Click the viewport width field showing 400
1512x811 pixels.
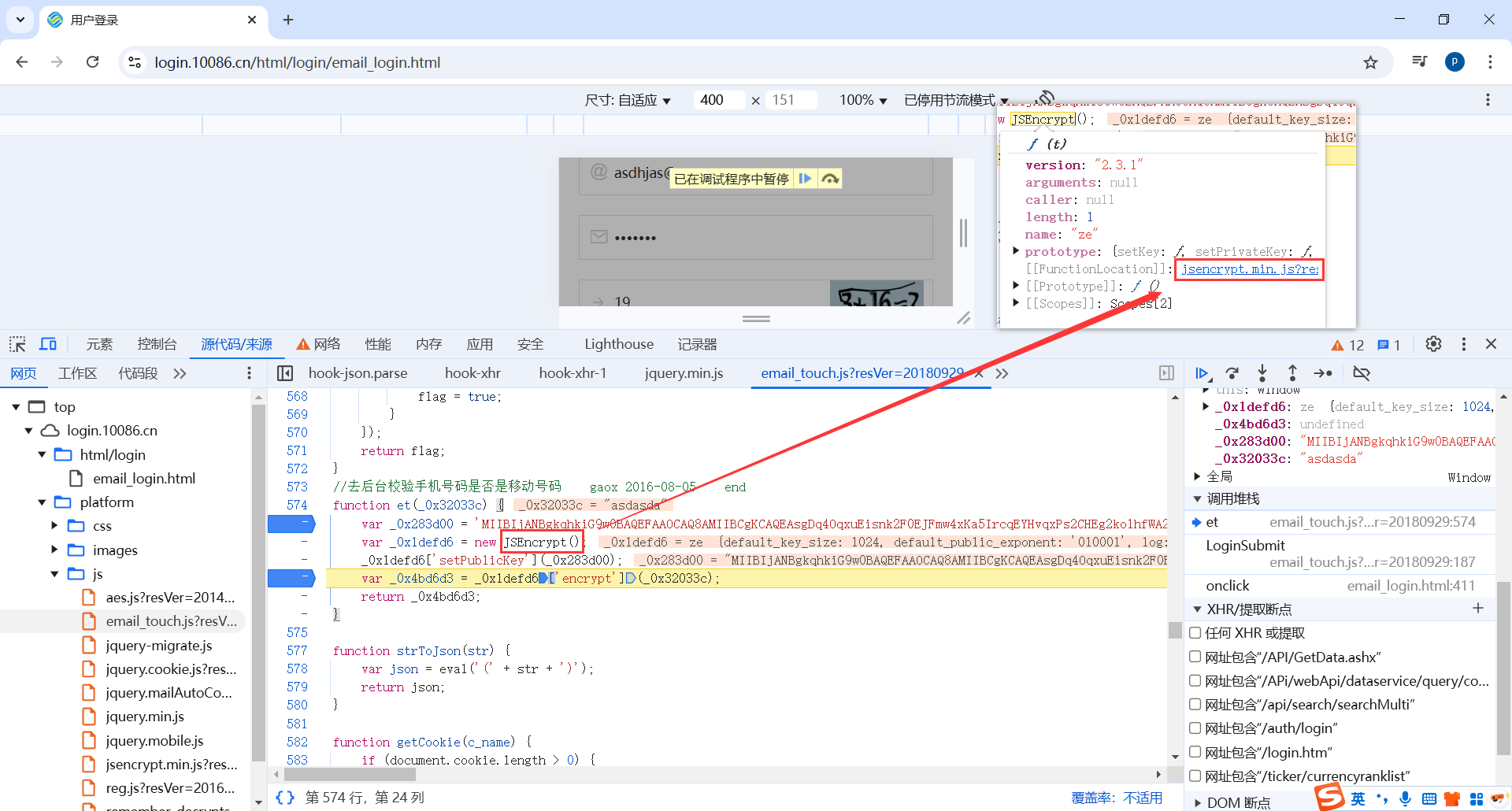(718, 100)
